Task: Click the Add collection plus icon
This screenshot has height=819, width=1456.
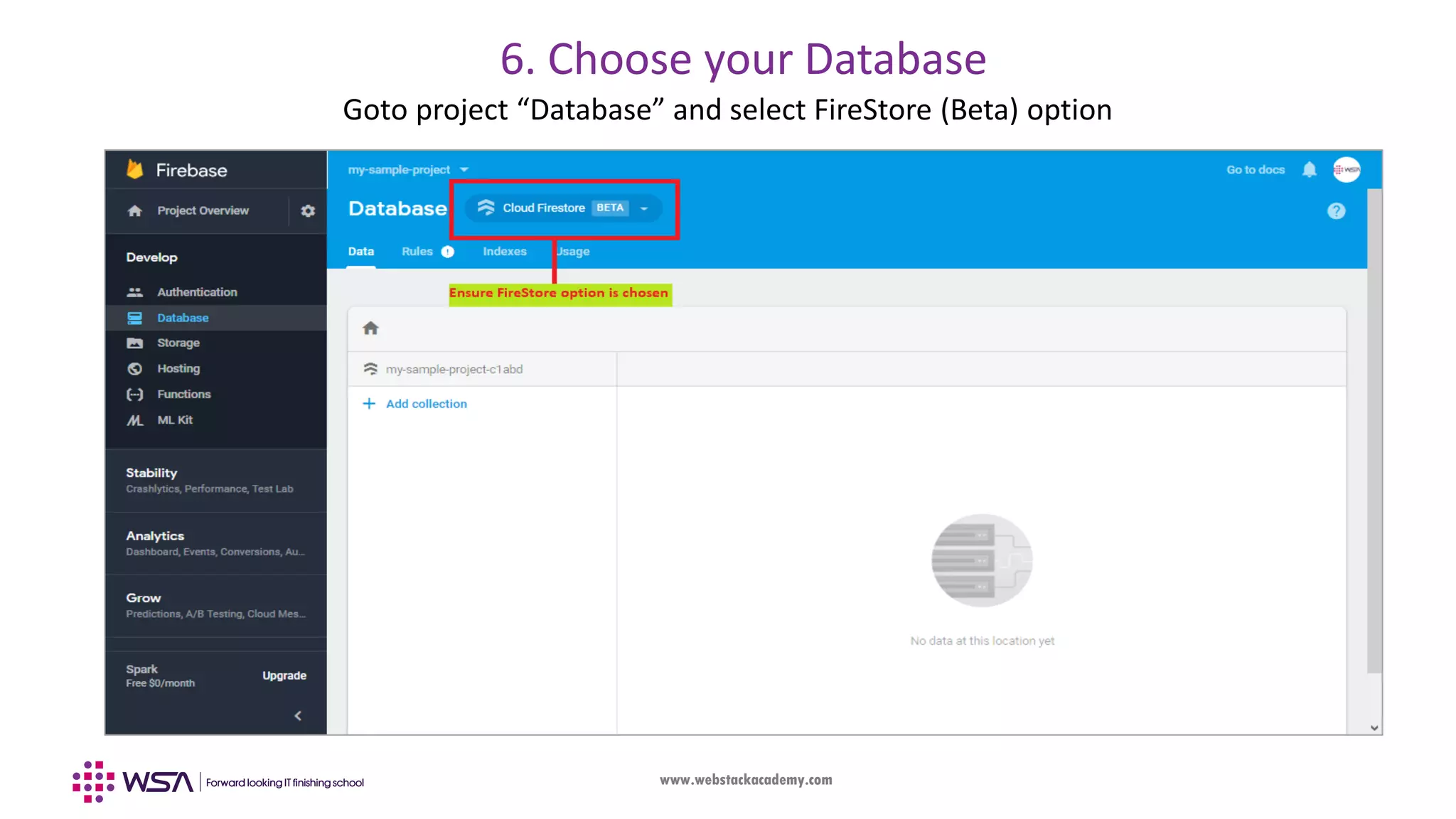Action: [x=369, y=404]
